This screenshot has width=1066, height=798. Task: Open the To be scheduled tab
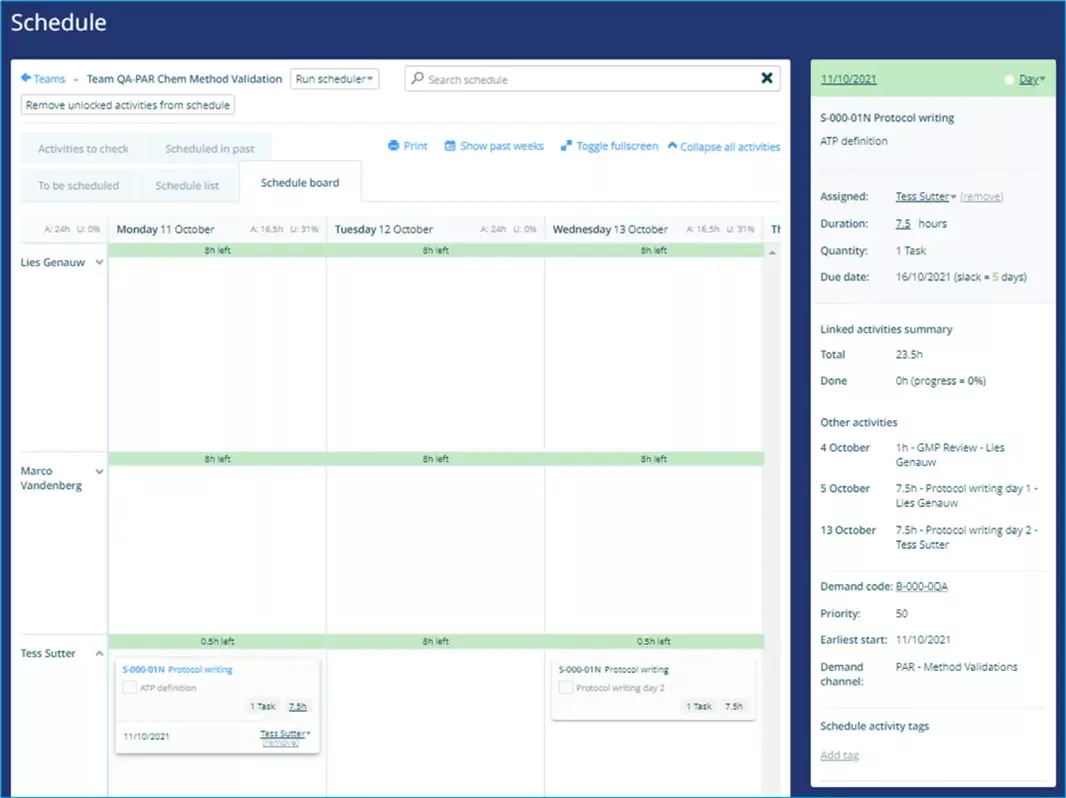point(78,186)
